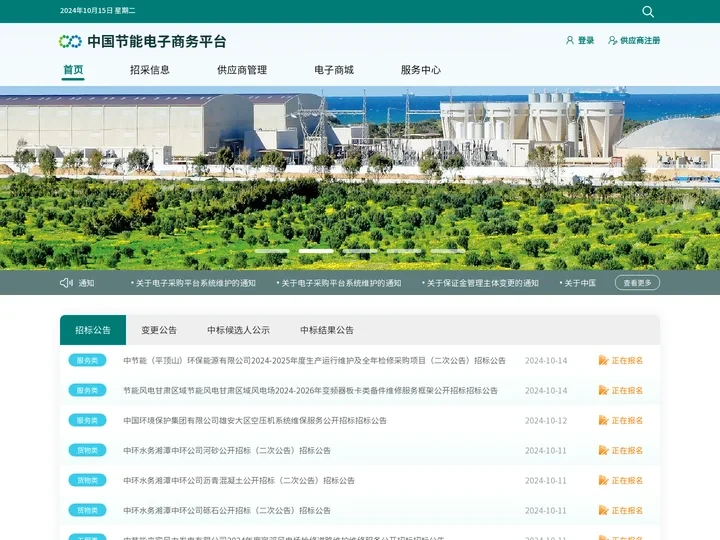Click the 供应商注册 person icon
Viewport: 720px width, 540px height.
pos(613,40)
